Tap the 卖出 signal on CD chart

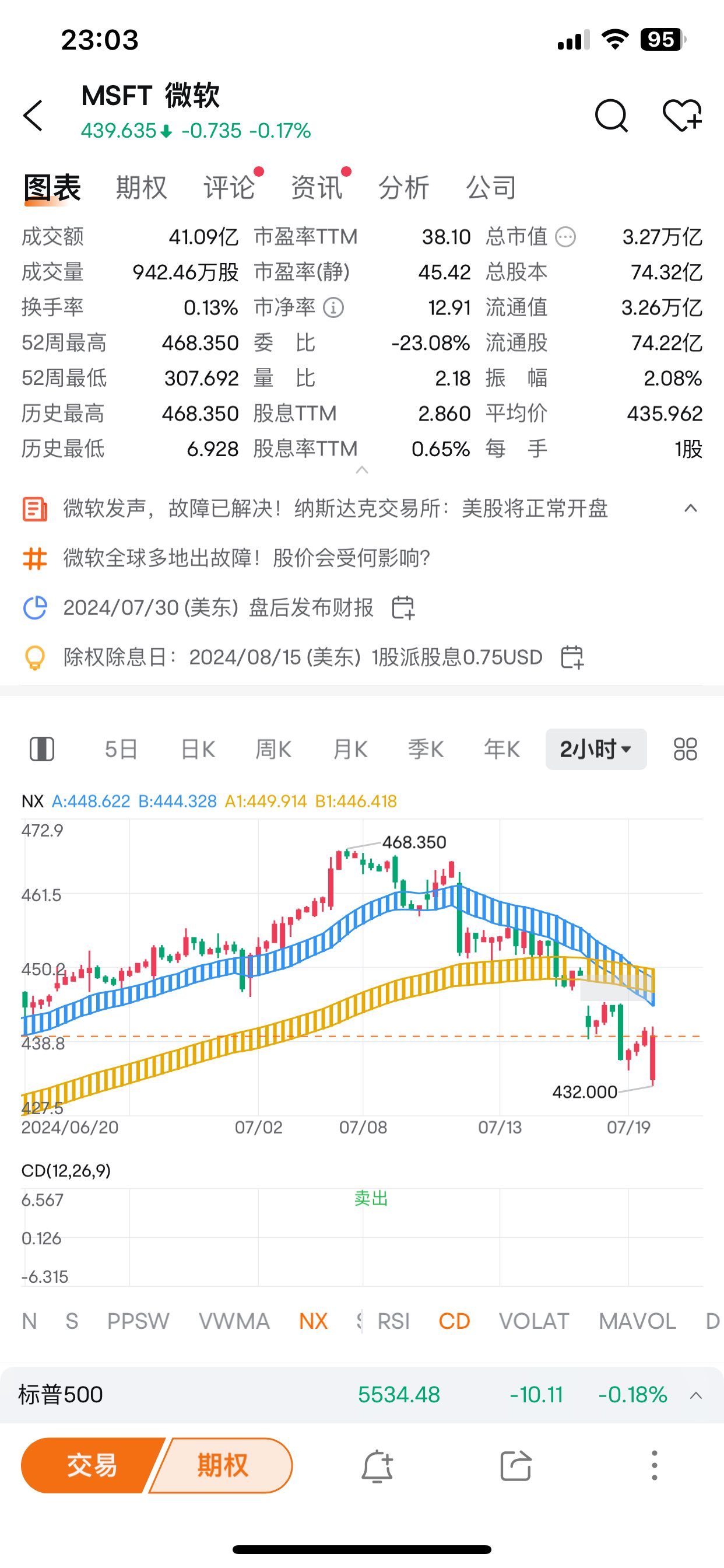coord(371,1199)
